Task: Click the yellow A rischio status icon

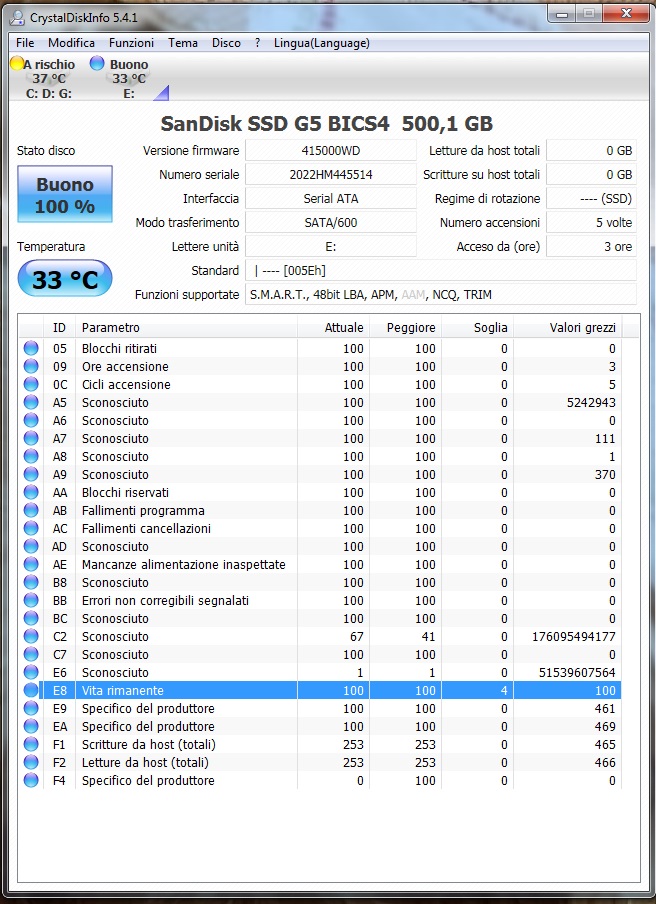Action: 17,63
